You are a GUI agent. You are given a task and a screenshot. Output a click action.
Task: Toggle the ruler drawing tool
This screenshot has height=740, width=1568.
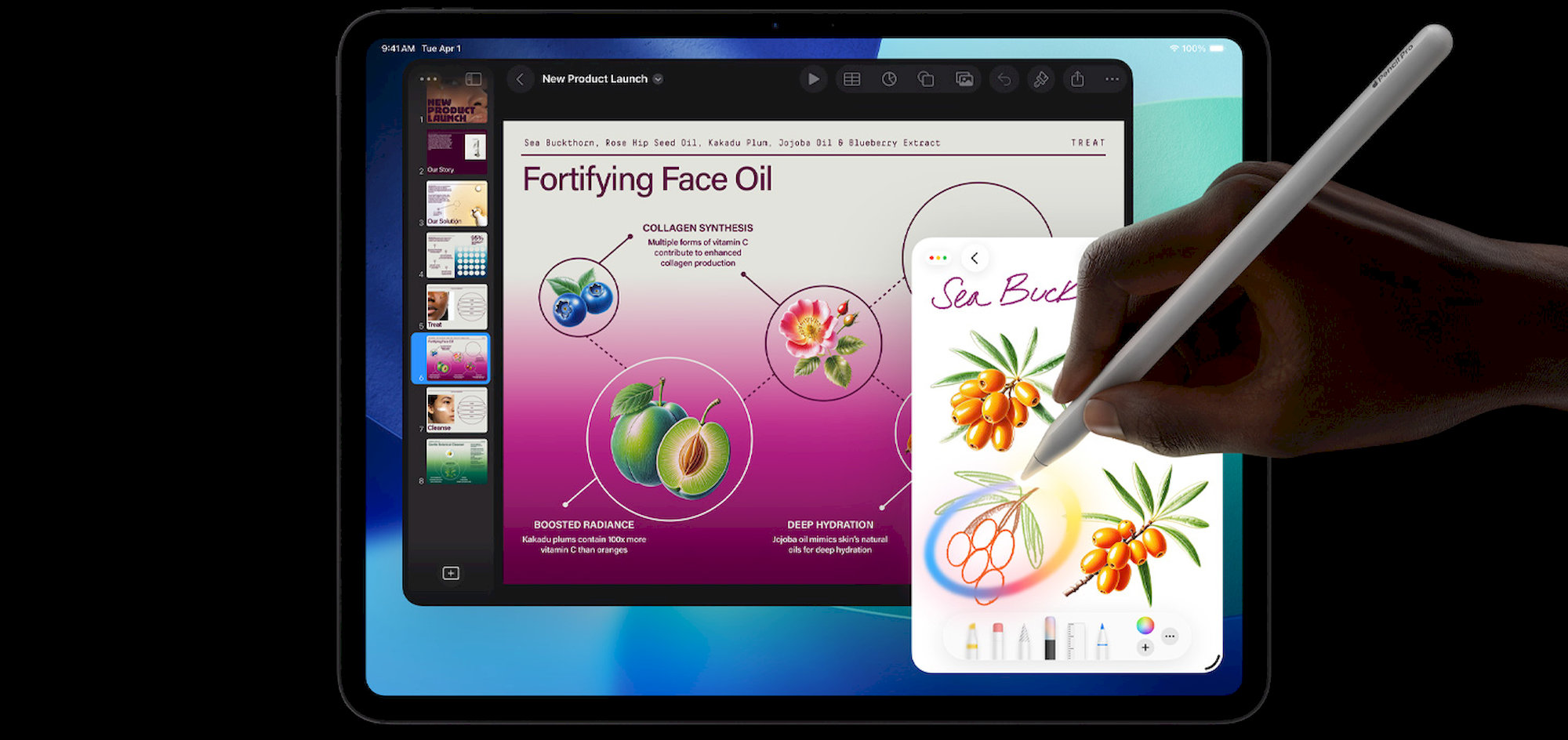[1076, 640]
